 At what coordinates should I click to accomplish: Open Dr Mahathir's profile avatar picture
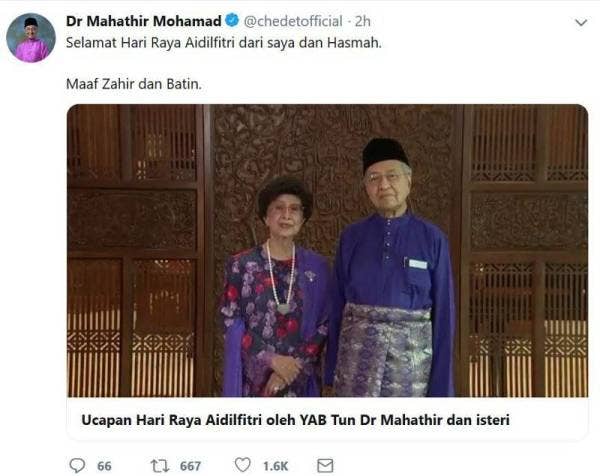point(31,38)
